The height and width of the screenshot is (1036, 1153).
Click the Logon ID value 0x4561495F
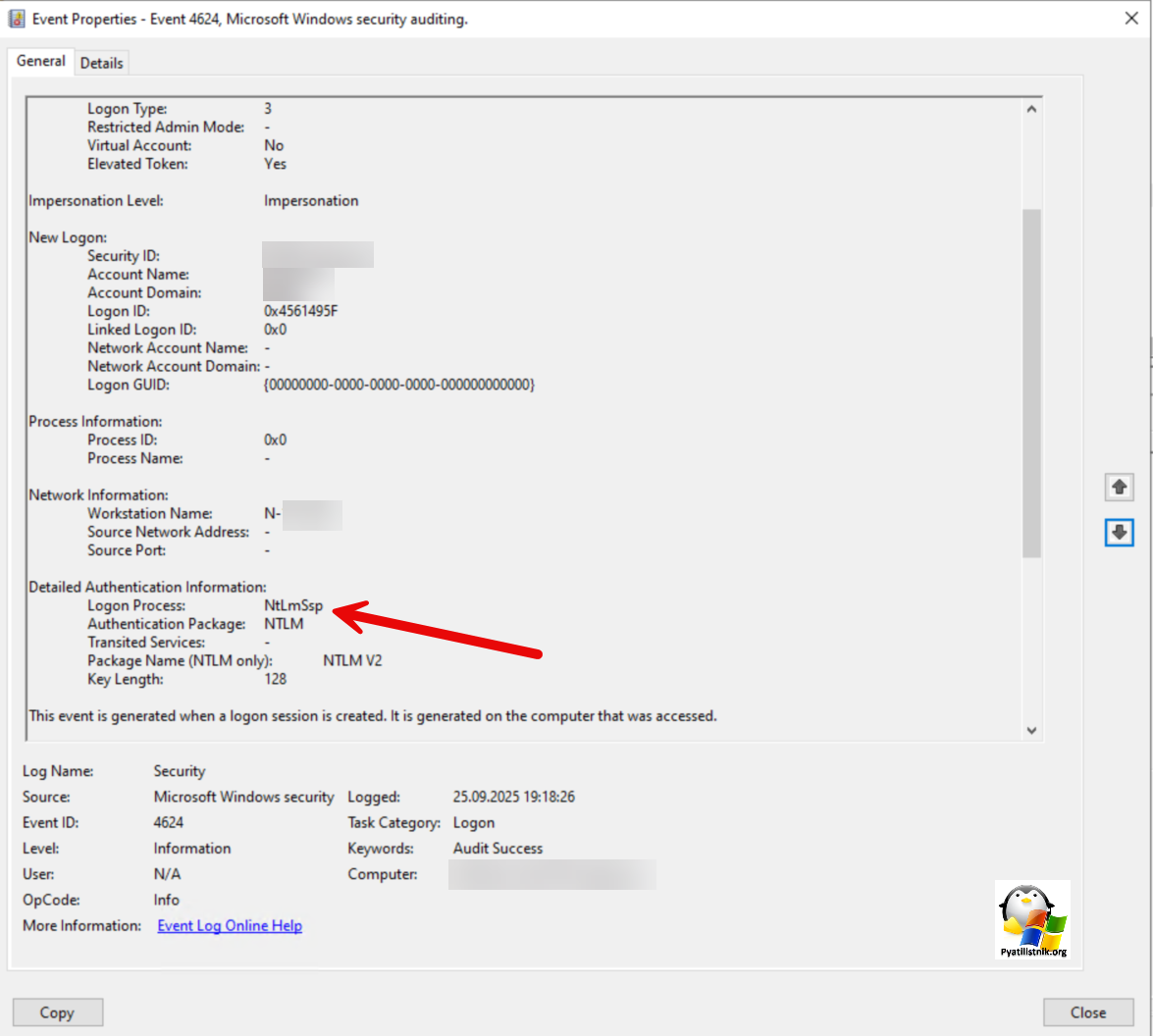pyautogui.click(x=301, y=311)
